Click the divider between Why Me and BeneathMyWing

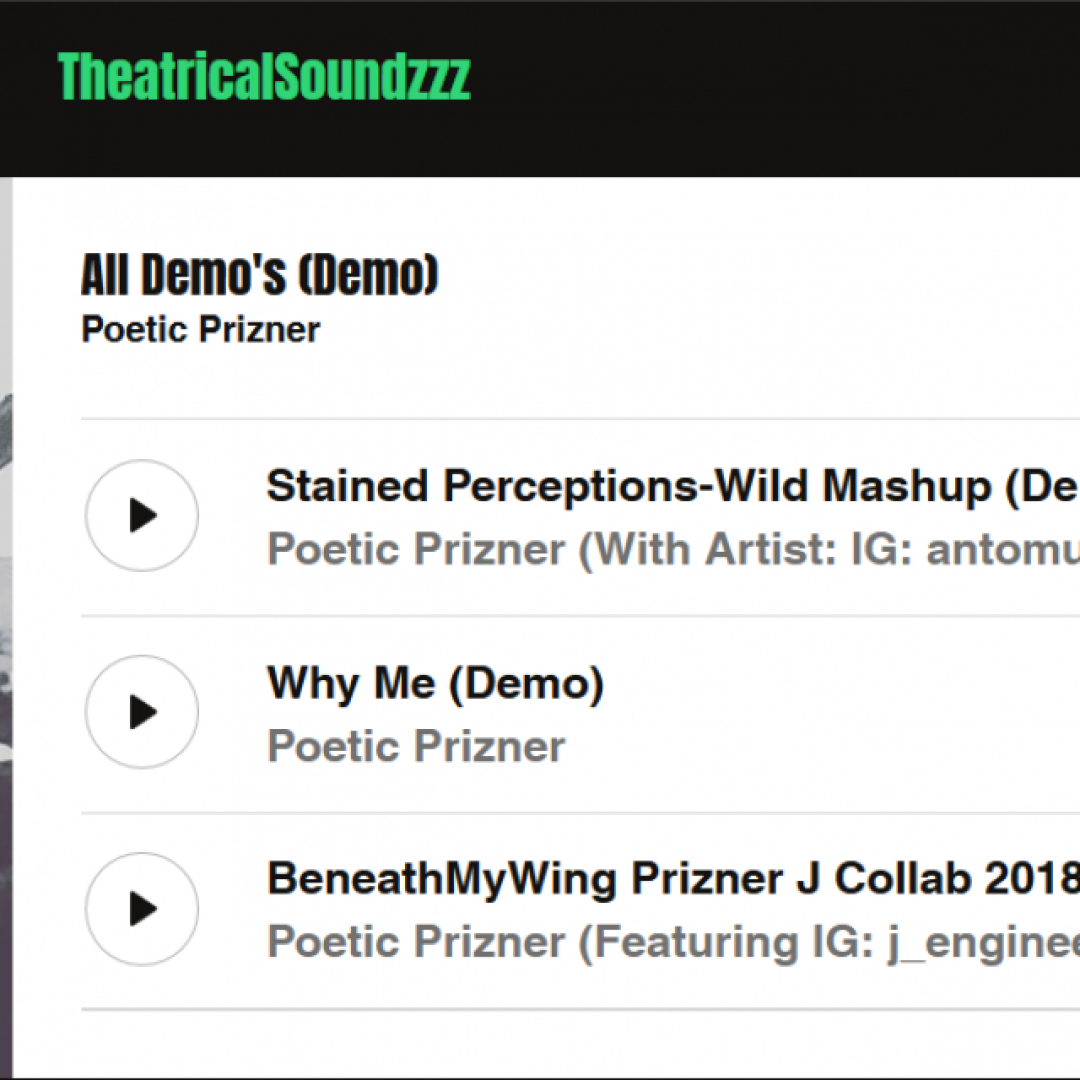(581, 813)
